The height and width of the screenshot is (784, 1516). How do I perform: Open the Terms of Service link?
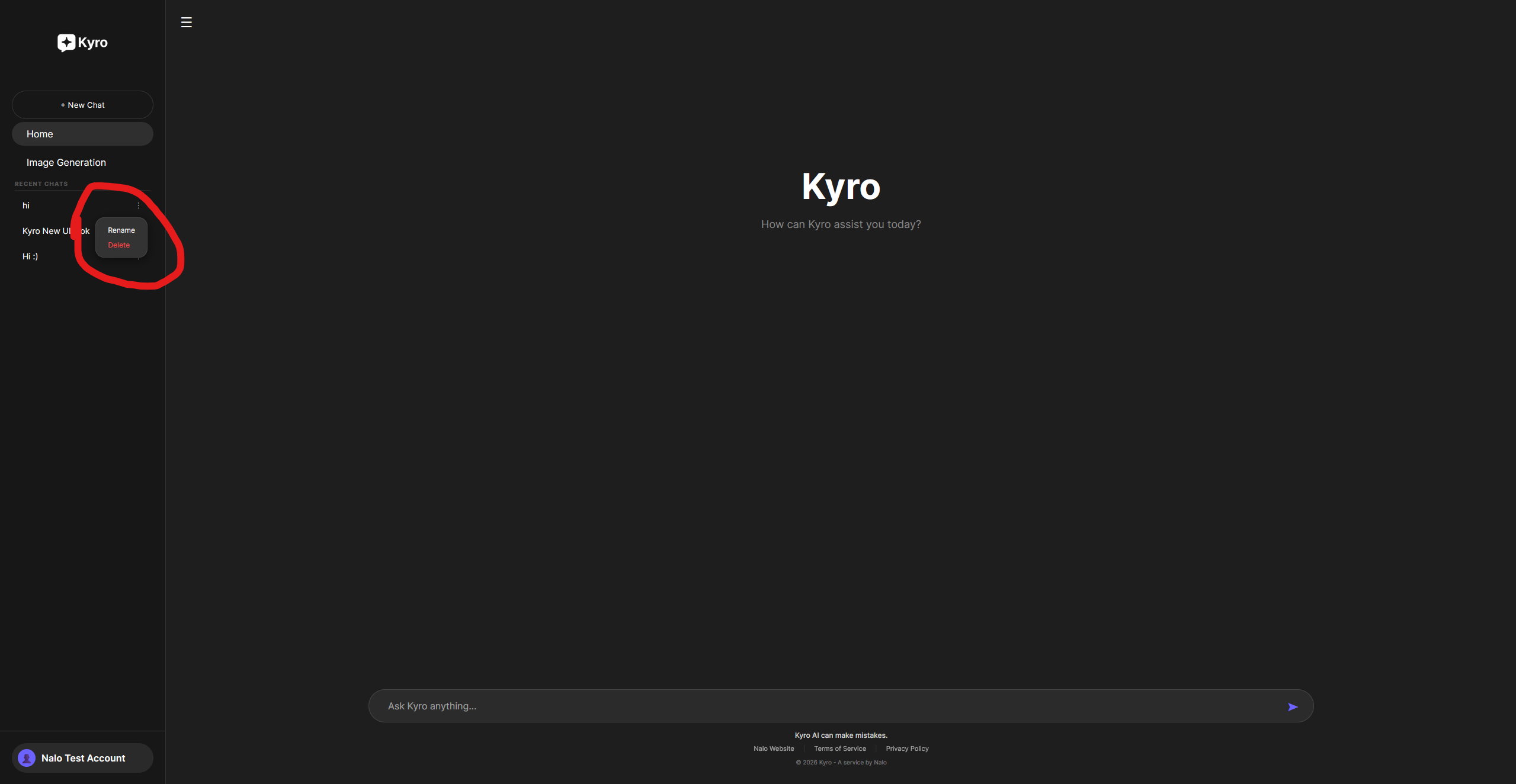(x=840, y=748)
